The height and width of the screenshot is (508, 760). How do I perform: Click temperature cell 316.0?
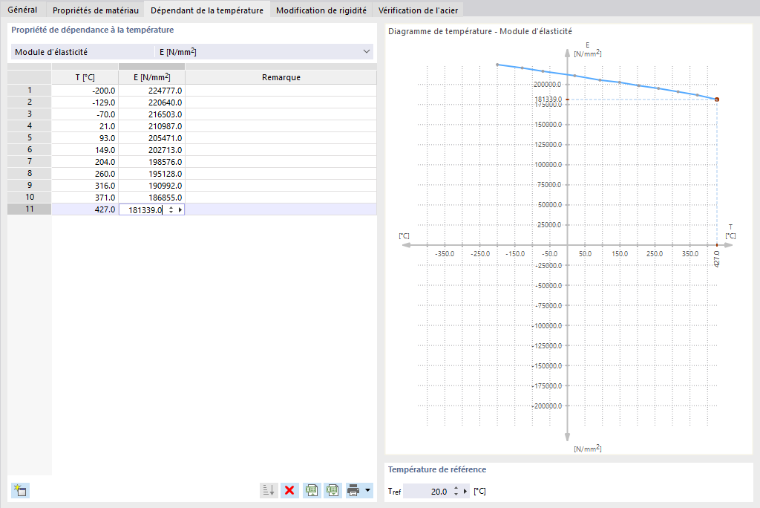tap(85, 186)
